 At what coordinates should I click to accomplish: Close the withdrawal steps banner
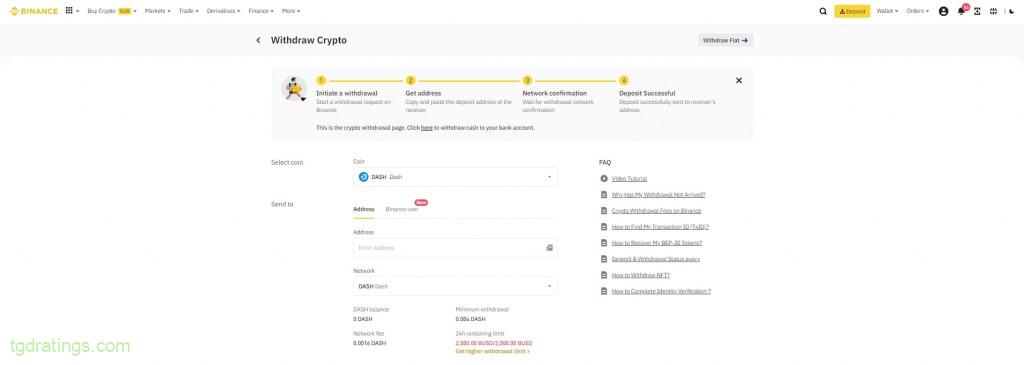739,80
